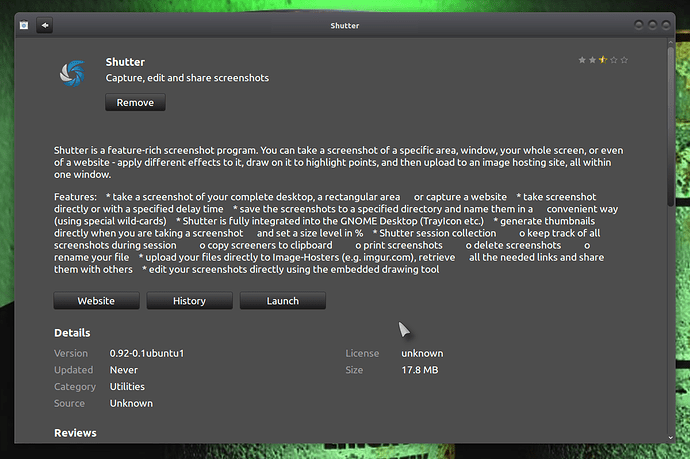
Task: Click the last window control button in the title bar
Action: [666, 25]
